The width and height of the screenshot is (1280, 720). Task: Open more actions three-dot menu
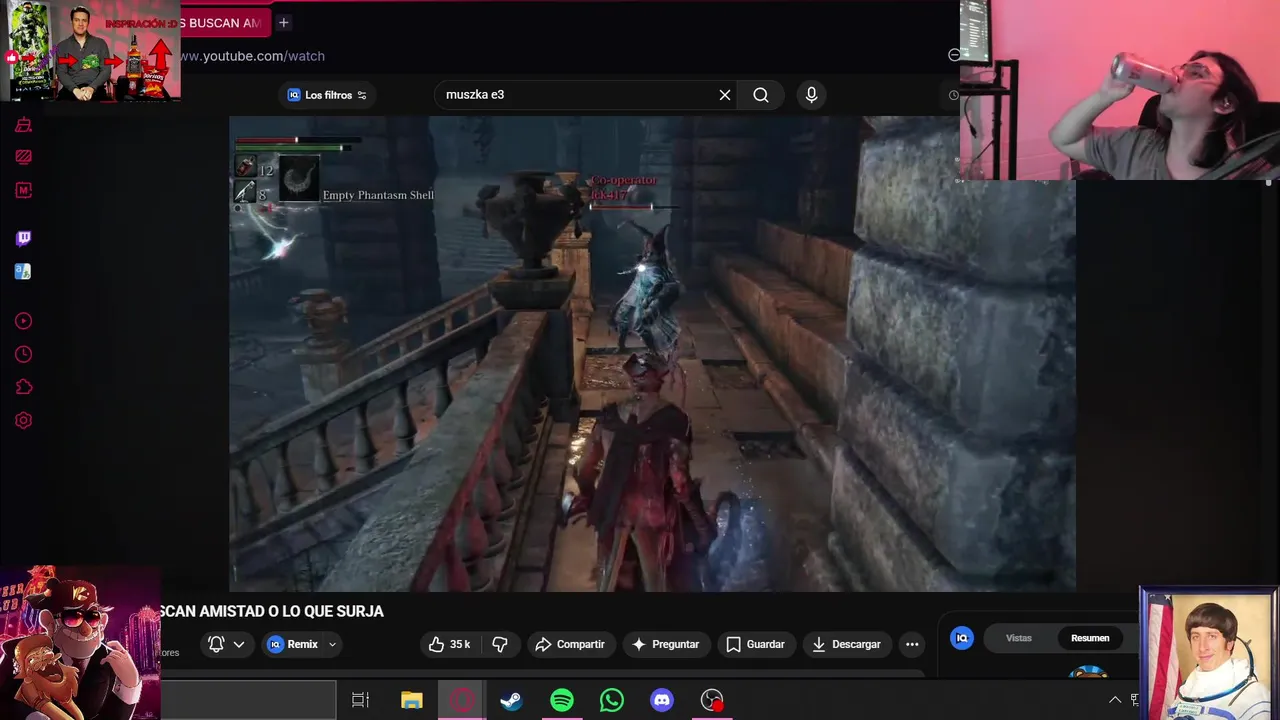(x=912, y=644)
